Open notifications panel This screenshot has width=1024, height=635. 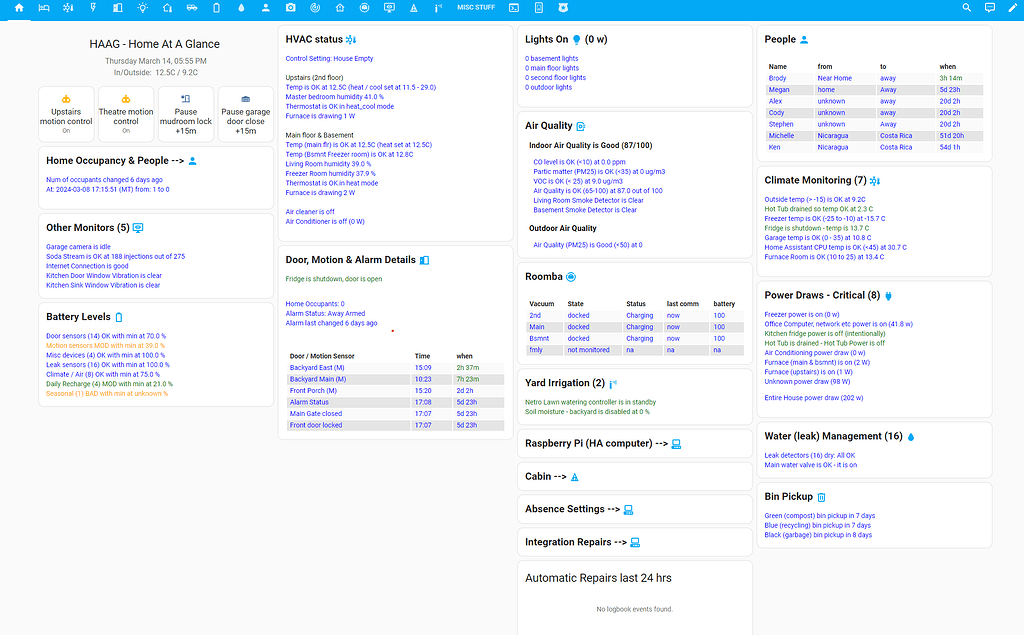click(x=989, y=8)
